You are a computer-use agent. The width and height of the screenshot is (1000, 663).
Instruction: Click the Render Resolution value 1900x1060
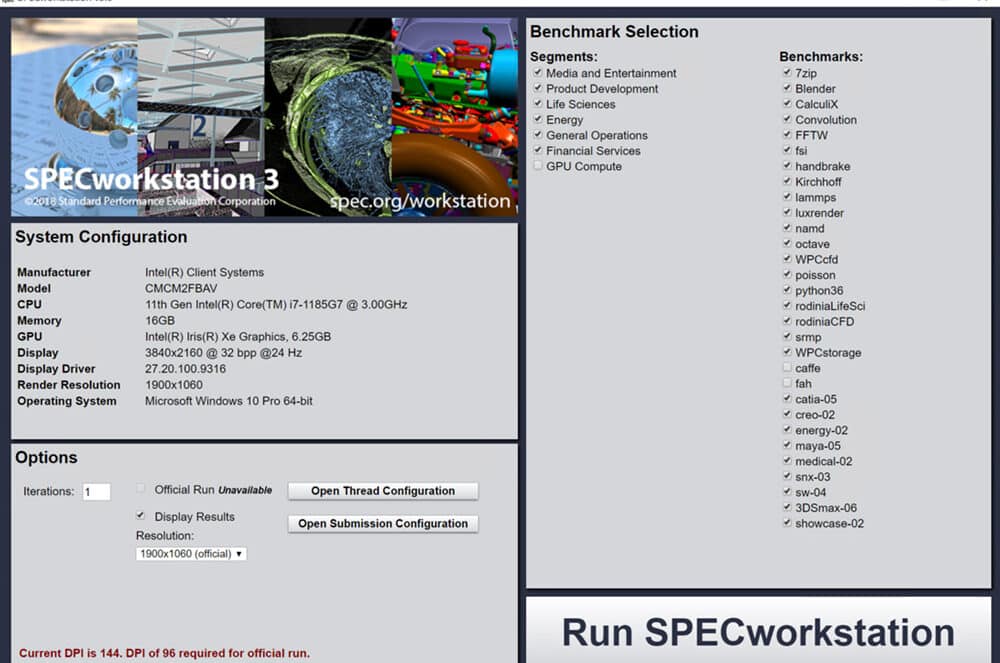[173, 385]
